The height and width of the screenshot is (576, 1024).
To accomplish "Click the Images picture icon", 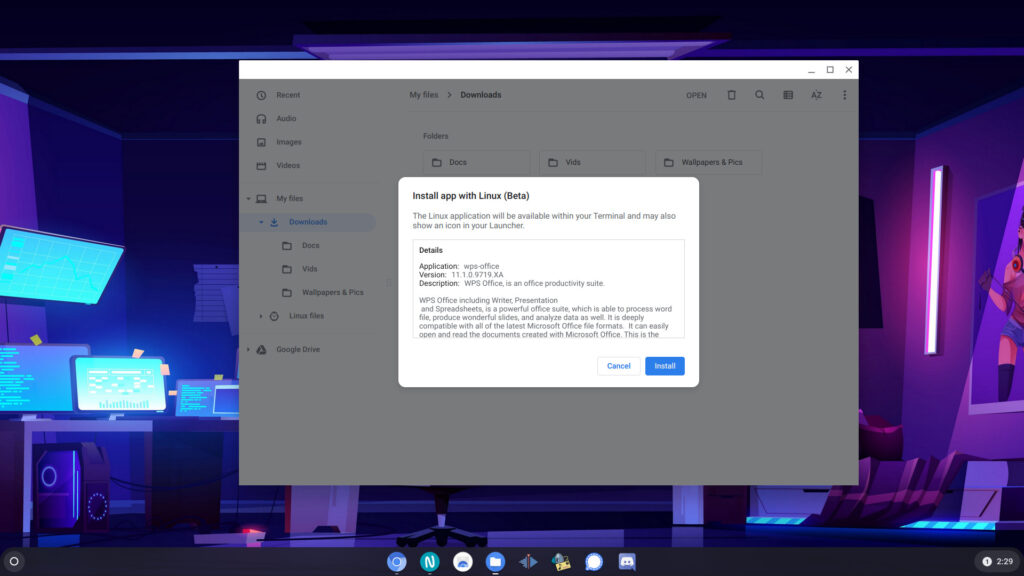I will [x=261, y=142].
